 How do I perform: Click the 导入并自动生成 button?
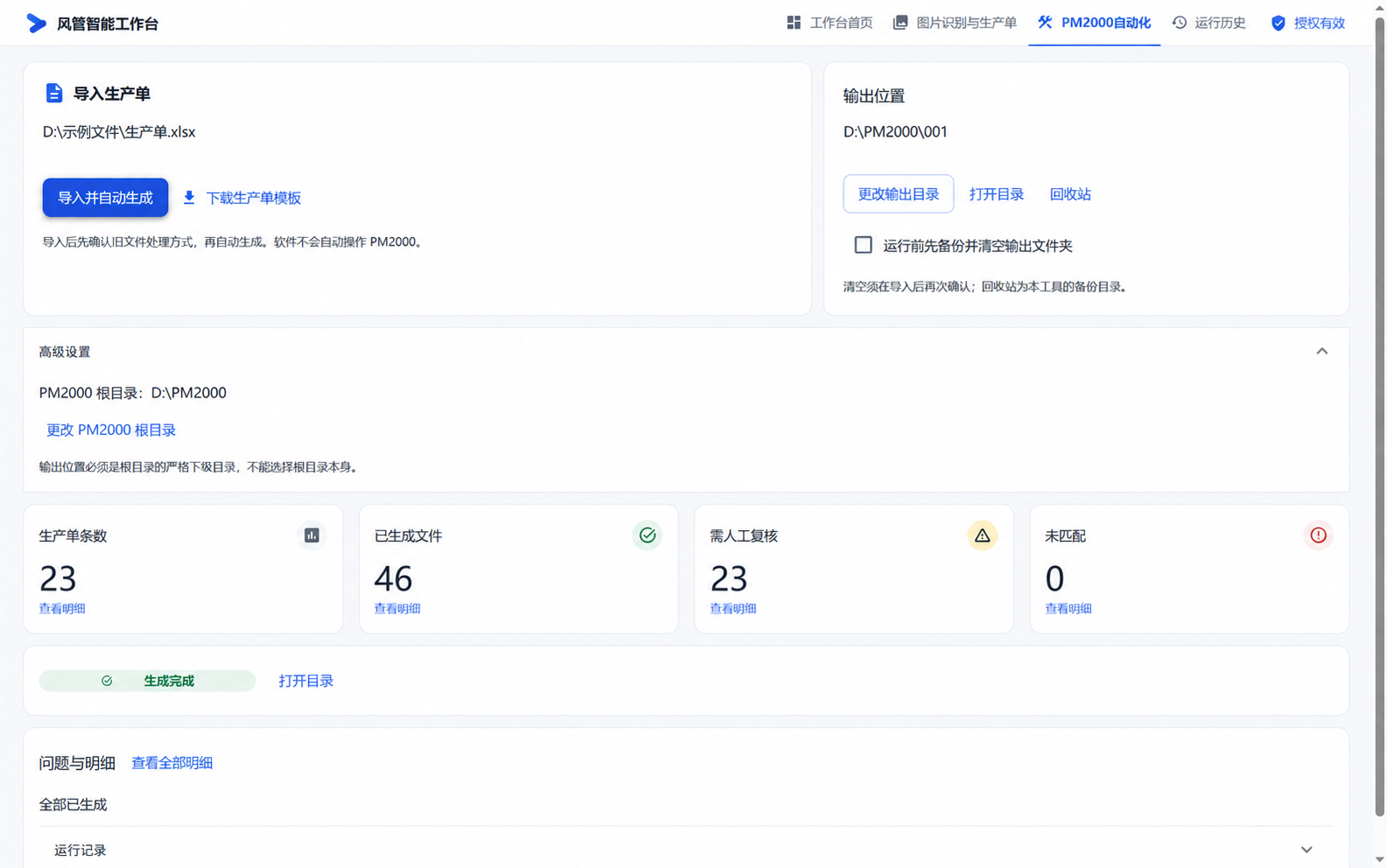click(105, 198)
